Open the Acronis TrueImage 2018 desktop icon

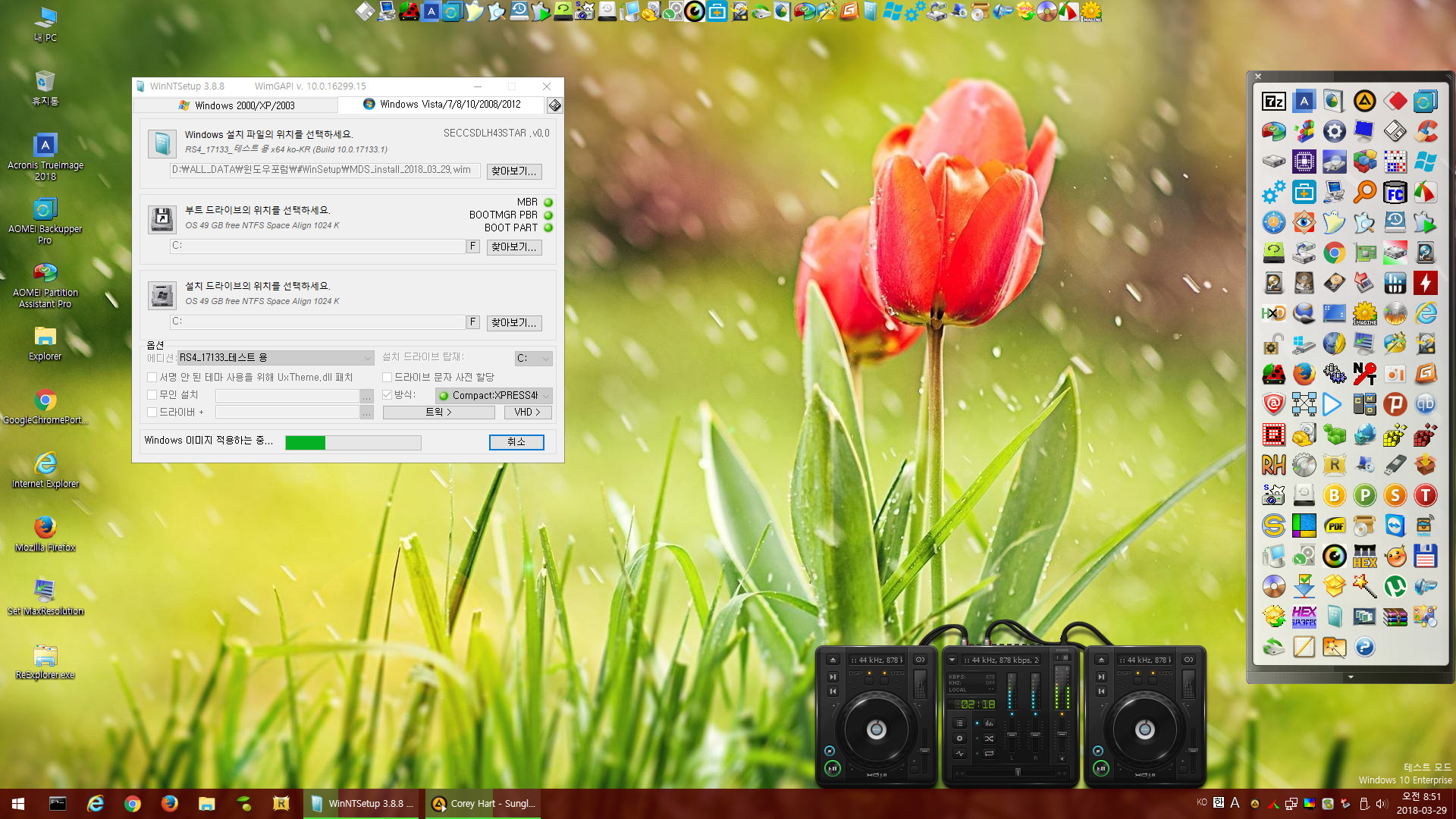click(x=45, y=158)
